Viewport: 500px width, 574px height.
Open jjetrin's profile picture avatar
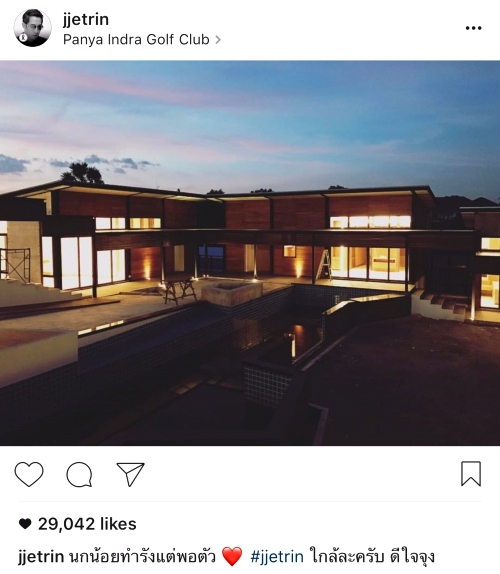pos(32,28)
